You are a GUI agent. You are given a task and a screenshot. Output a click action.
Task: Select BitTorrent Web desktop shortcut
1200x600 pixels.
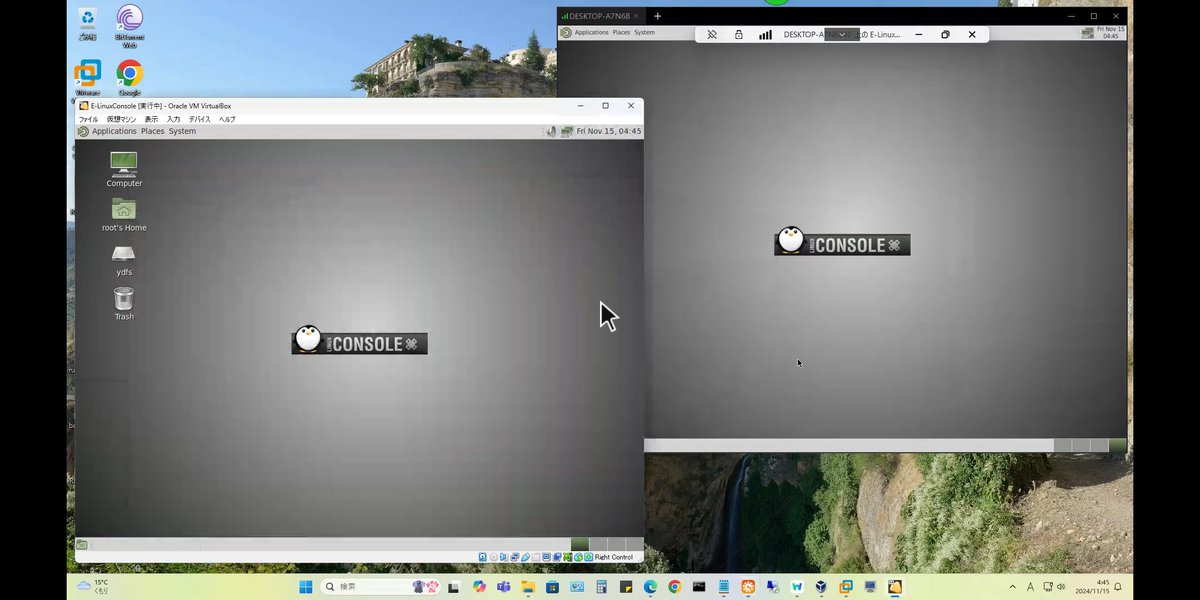point(129,25)
